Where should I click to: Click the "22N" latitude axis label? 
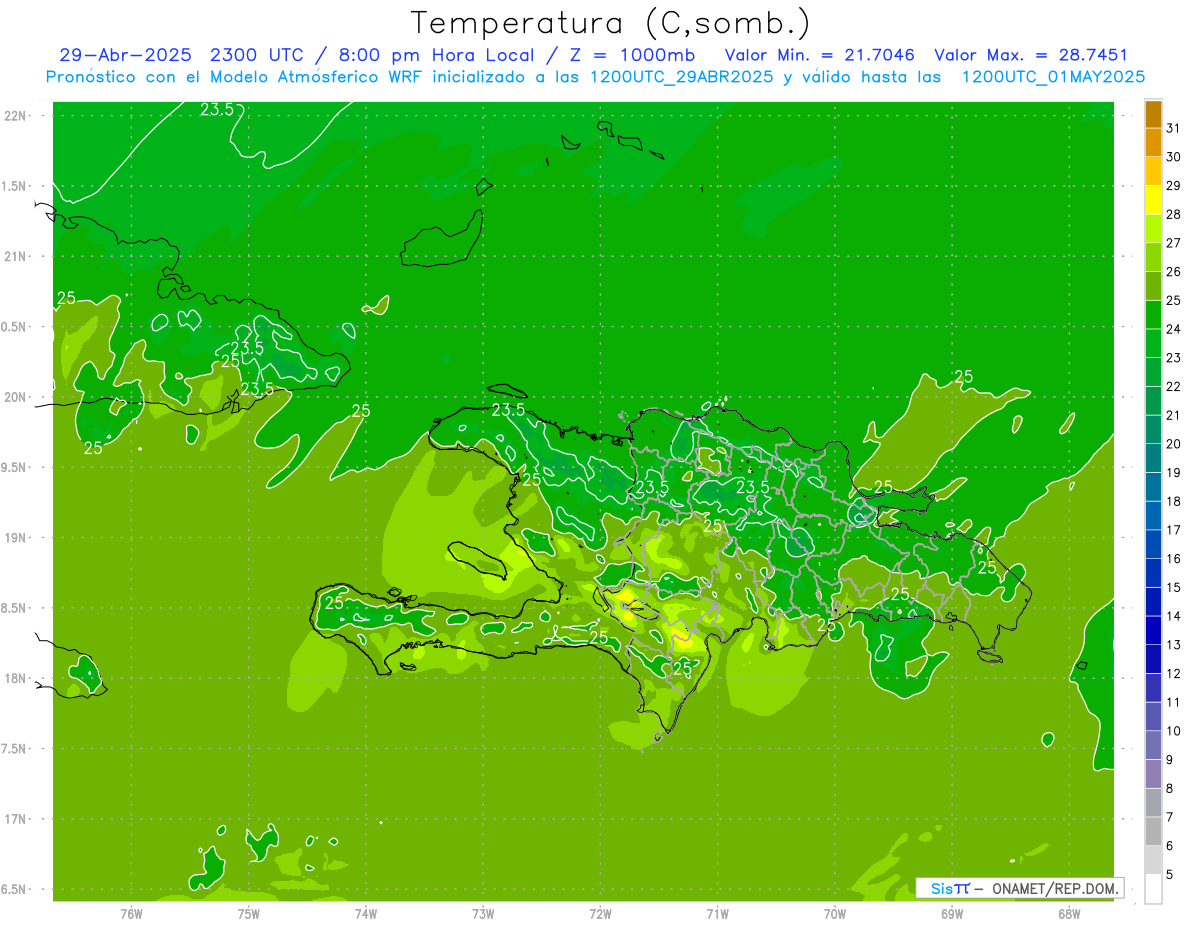15,115
